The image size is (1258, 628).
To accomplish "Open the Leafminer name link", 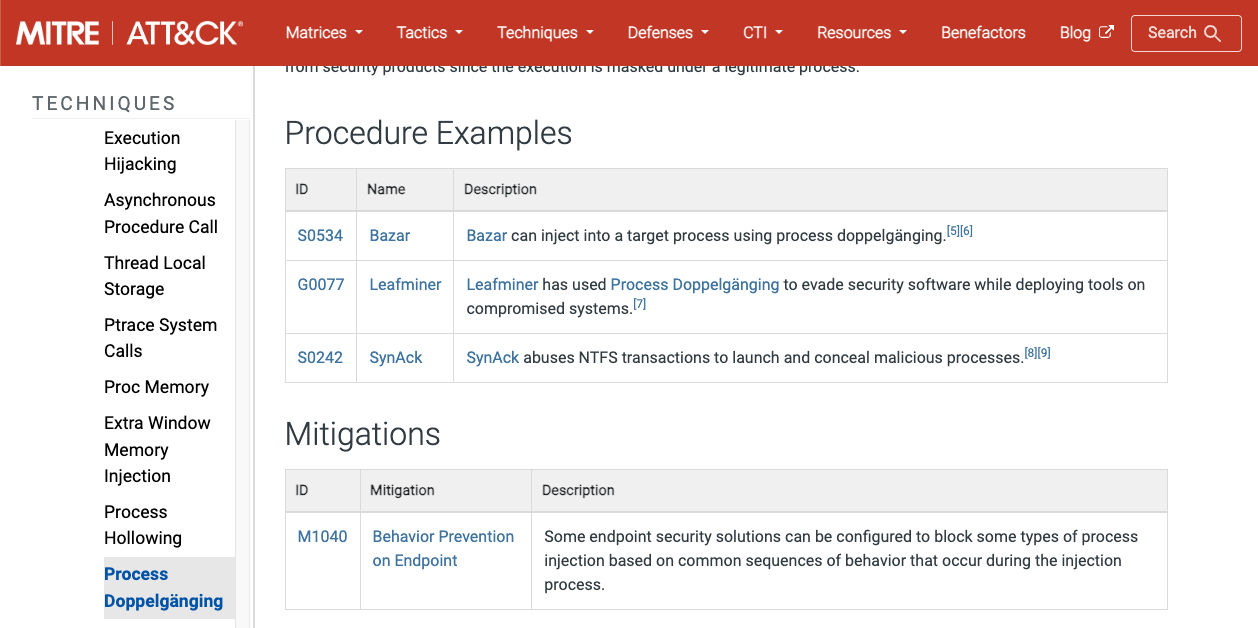I will pyautogui.click(x=405, y=285).
